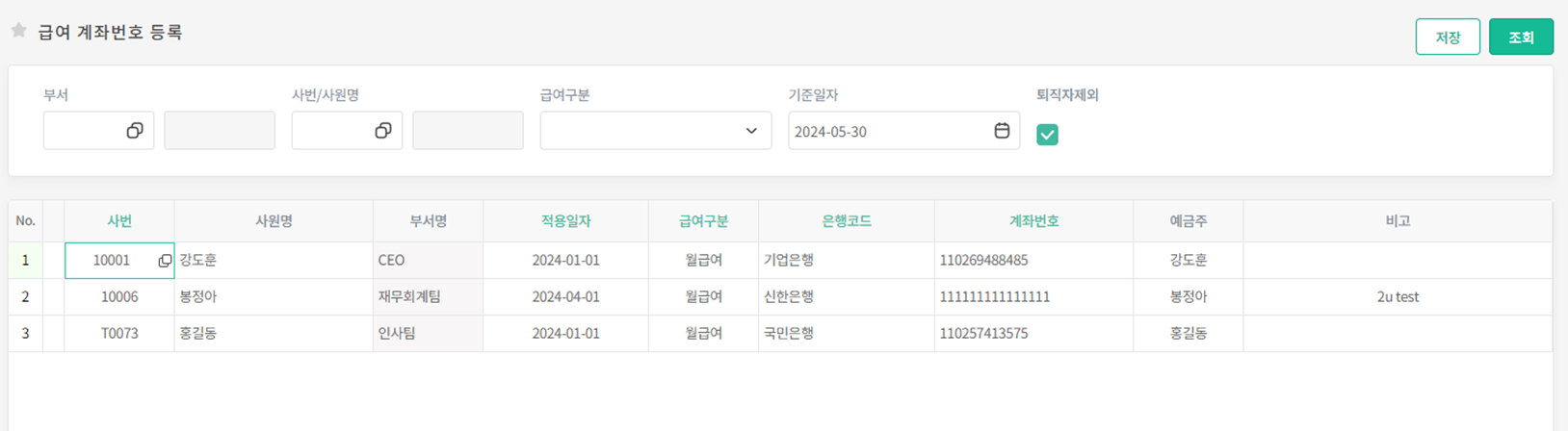Click the 적용일자 column header
Viewport: 1568px width, 431px height.
565,221
